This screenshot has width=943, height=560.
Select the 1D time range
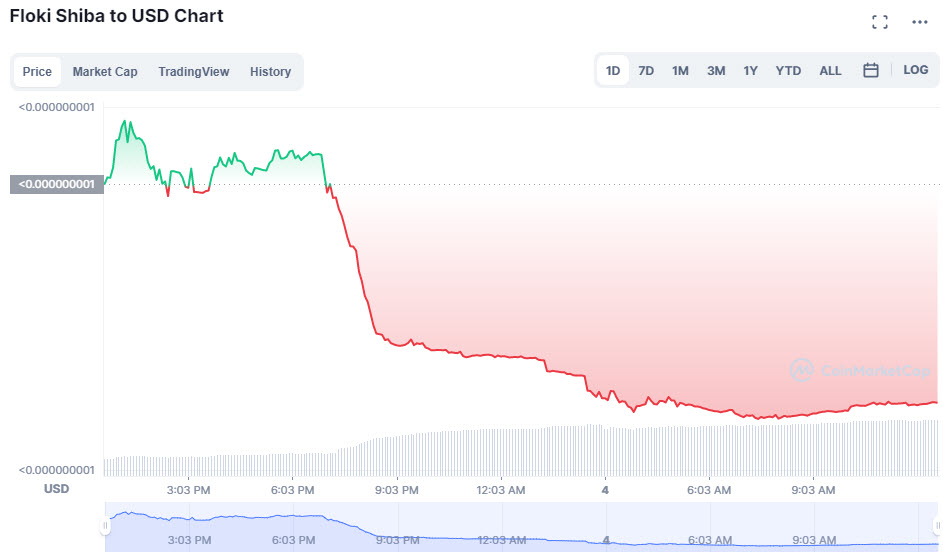pos(613,70)
